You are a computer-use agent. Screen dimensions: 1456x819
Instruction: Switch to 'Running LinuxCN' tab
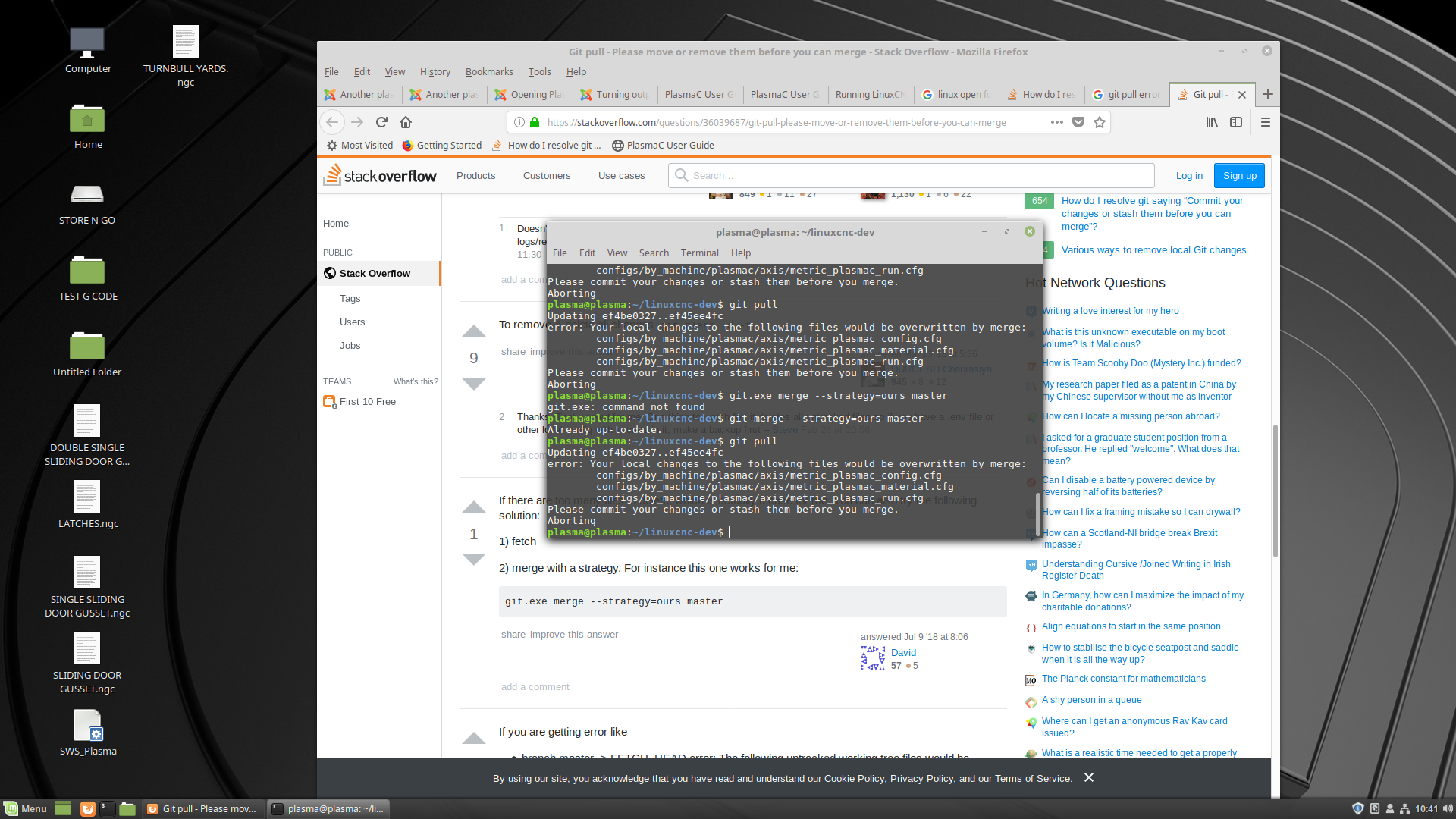870,94
